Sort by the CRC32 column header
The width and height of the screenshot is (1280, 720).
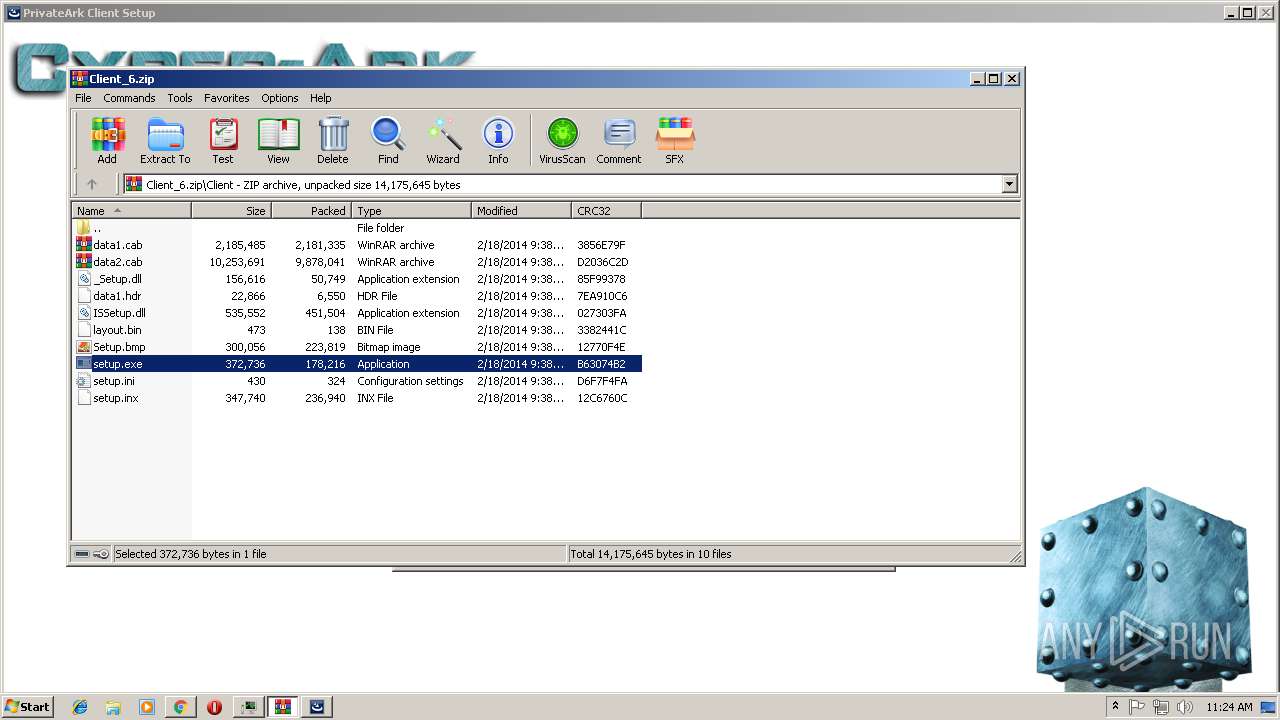[606, 210]
